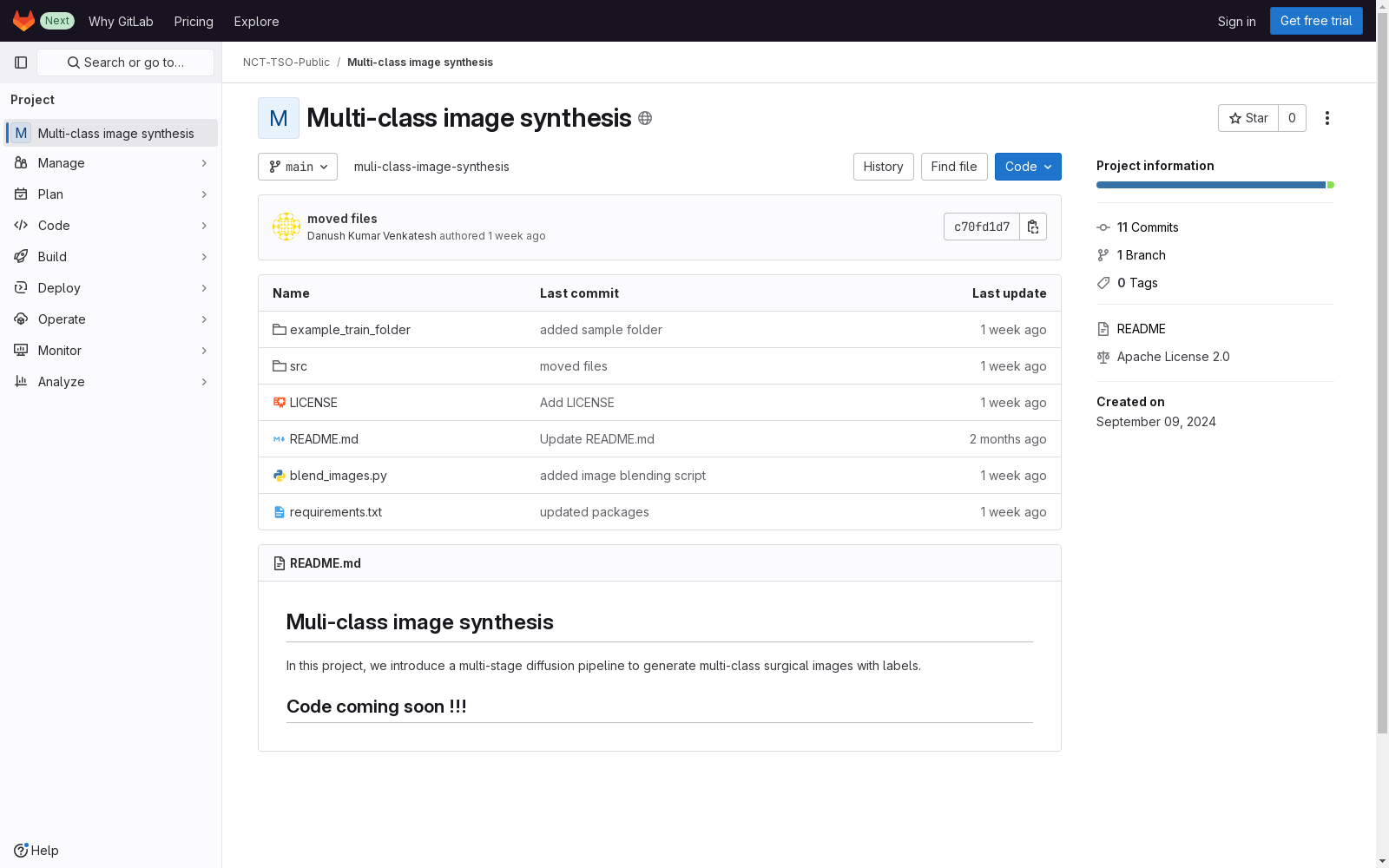Click the Tags label icon
1389x868 pixels.
coord(1103,283)
